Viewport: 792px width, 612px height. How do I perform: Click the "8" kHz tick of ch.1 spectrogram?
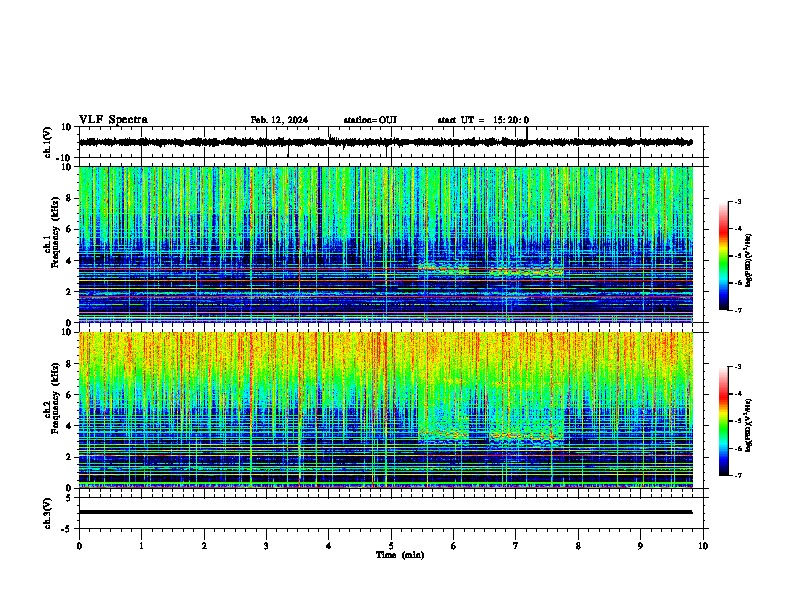[x=69, y=198]
